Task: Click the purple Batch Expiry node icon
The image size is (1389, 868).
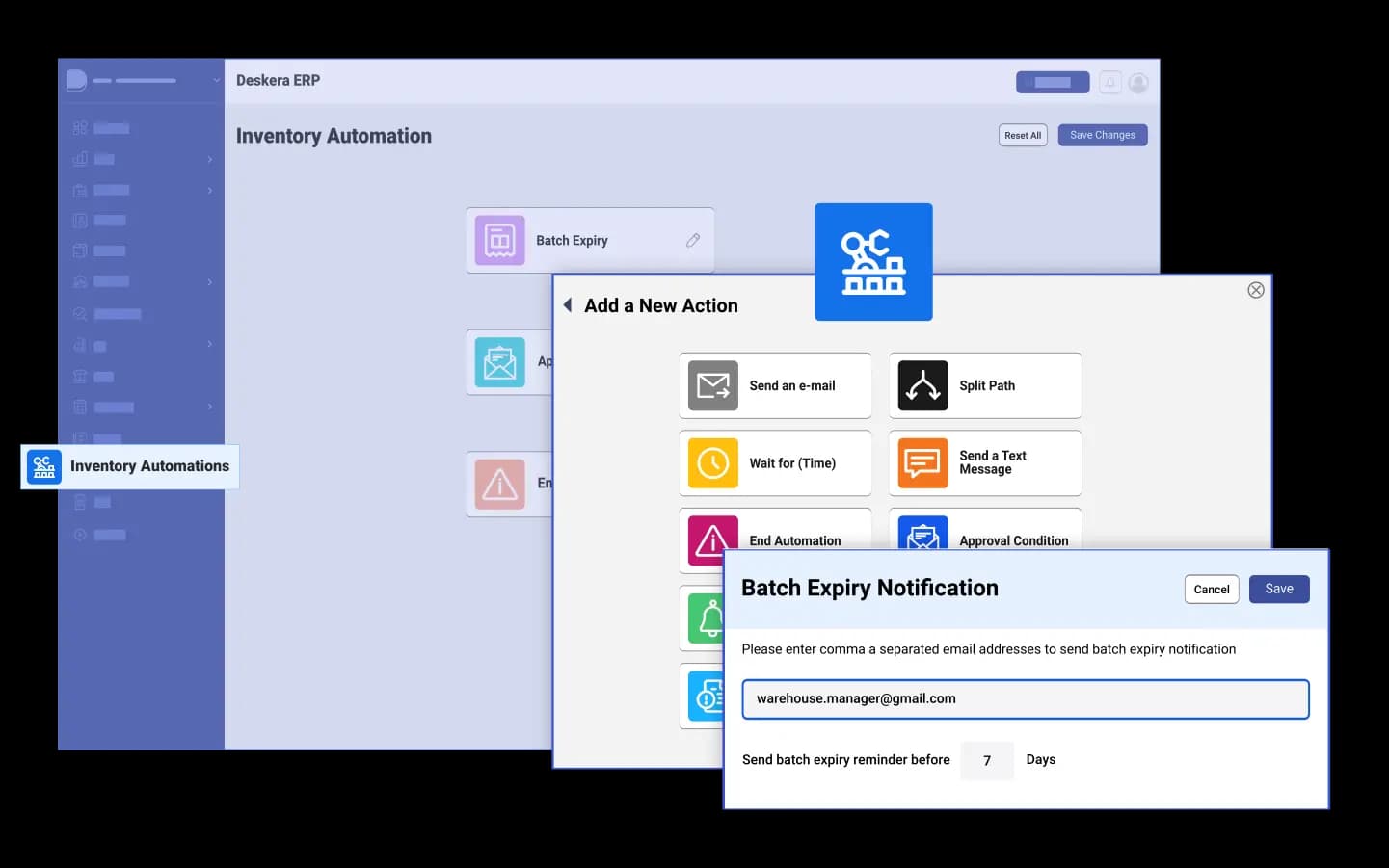Action: [x=499, y=241]
